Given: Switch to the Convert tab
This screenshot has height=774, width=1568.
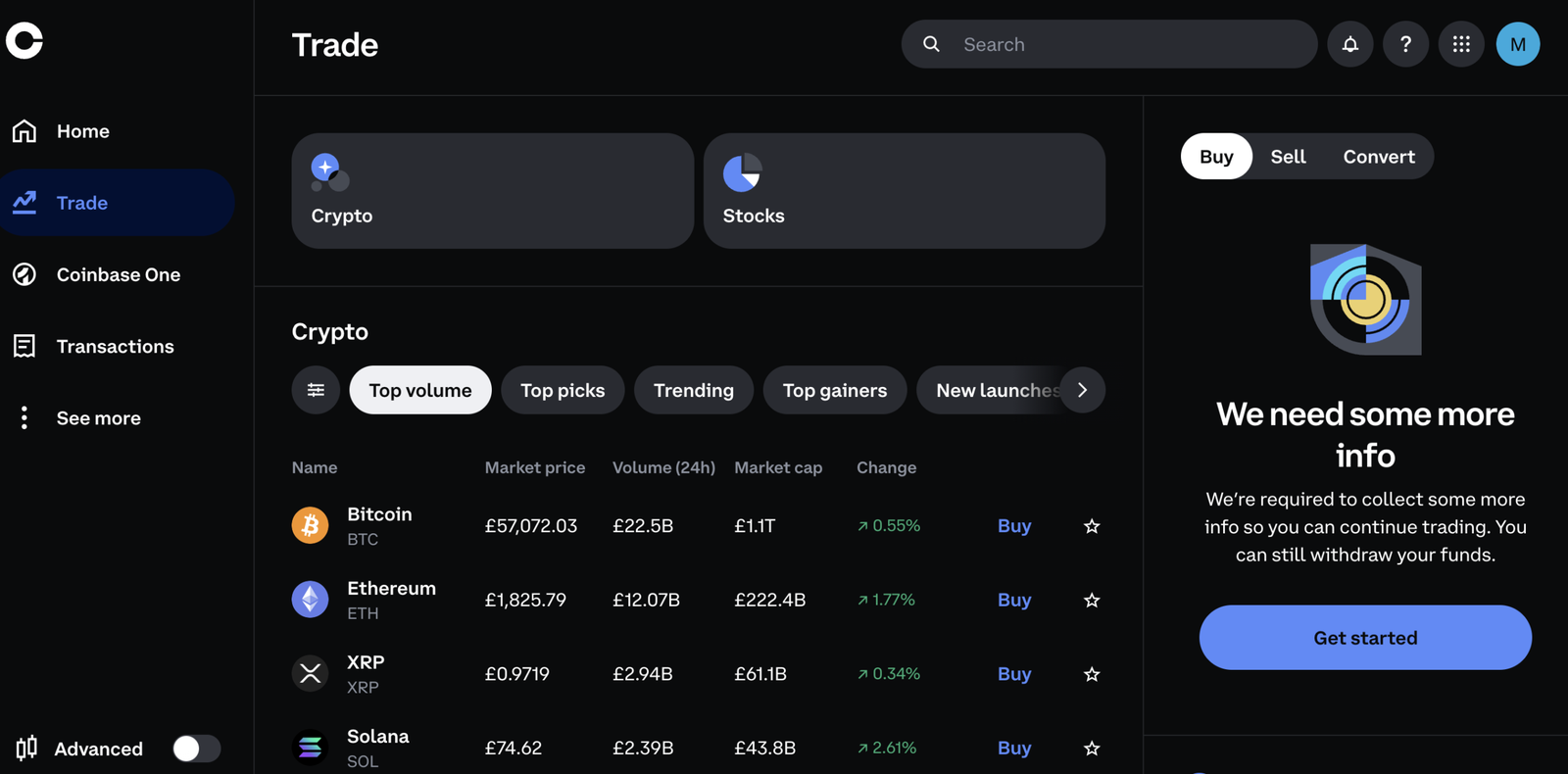Looking at the screenshot, I should [x=1379, y=157].
